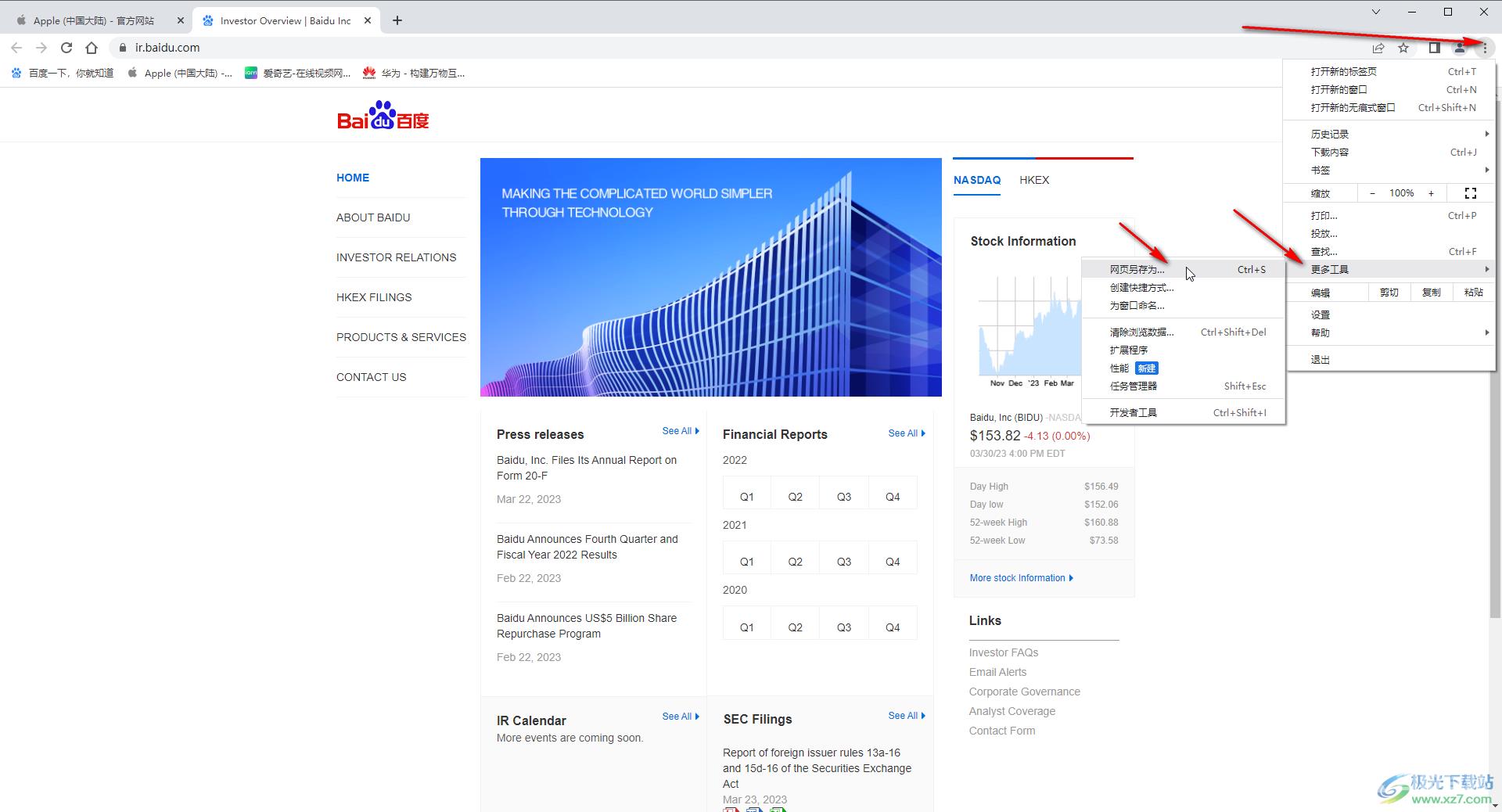
Task: Open ABOUT BAIDU in sidebar
Action: pyautogui.click(x=373, y=217)
